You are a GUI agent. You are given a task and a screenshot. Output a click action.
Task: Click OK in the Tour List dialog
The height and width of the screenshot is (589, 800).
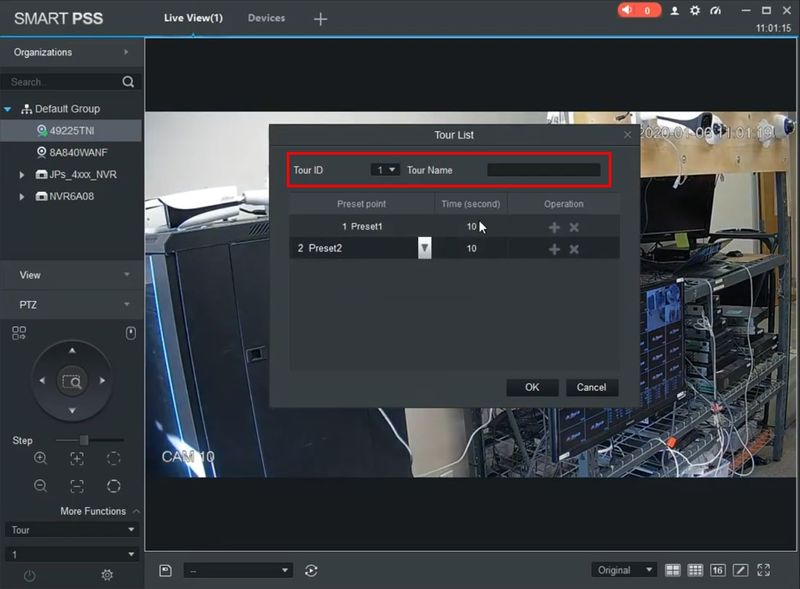point(532,387)
